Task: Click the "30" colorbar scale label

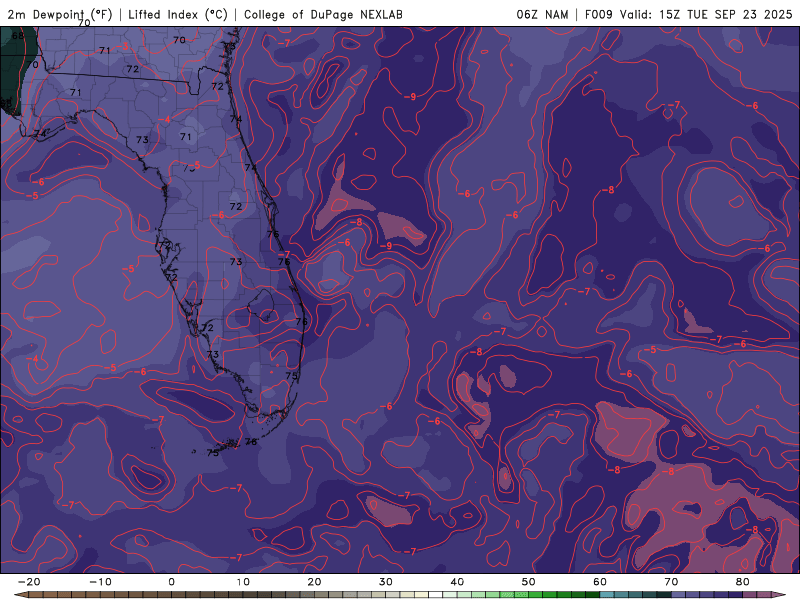Action: coord(386,582)
